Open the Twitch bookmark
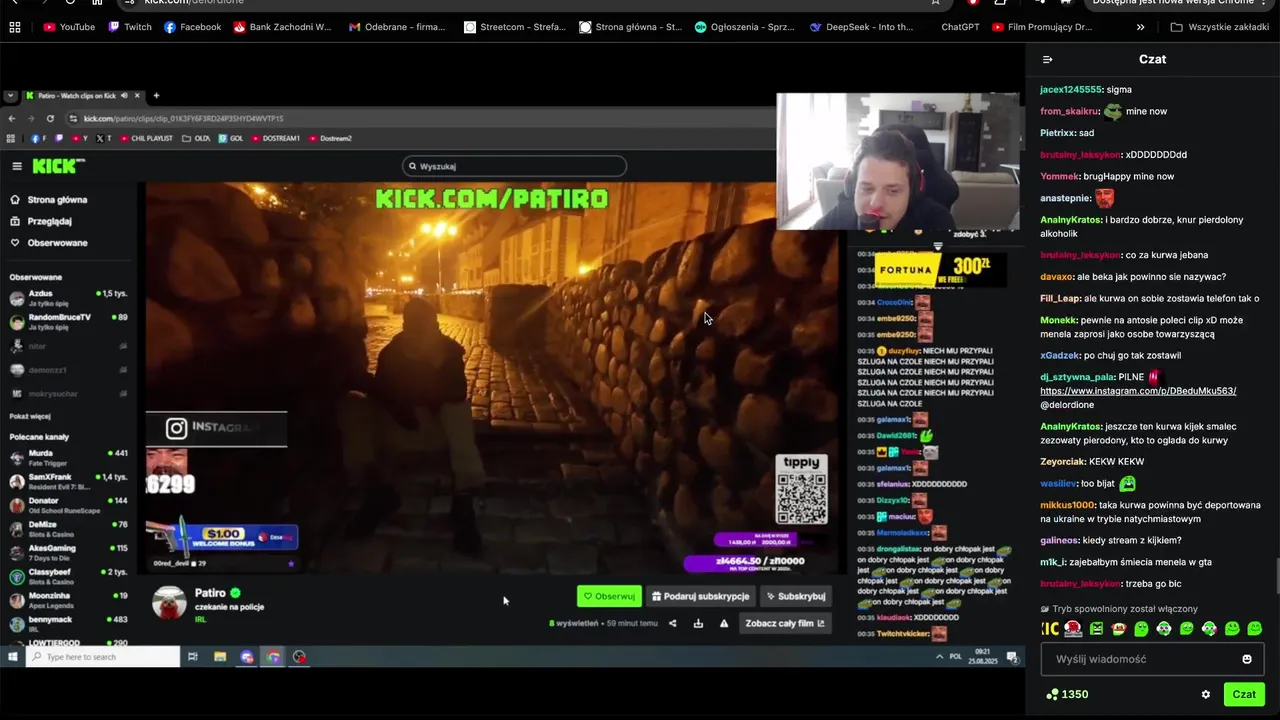The image size is (1280, 720). 130,27
